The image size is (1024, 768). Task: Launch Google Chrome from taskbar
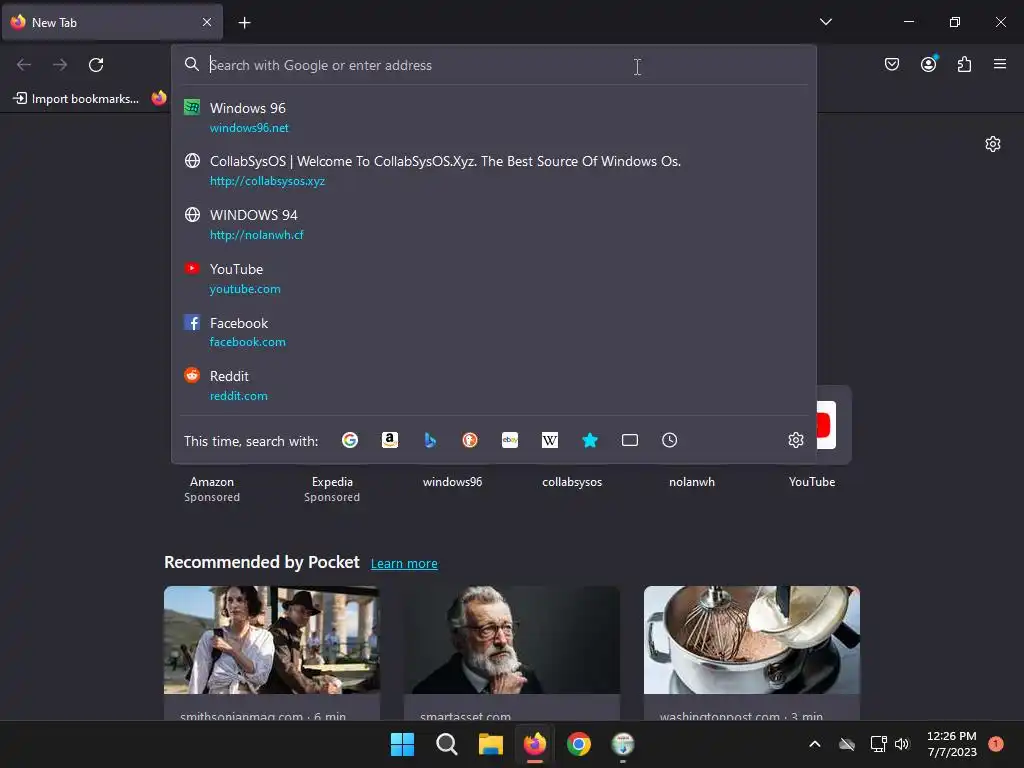pyautogui.click(x=579, y=744)
